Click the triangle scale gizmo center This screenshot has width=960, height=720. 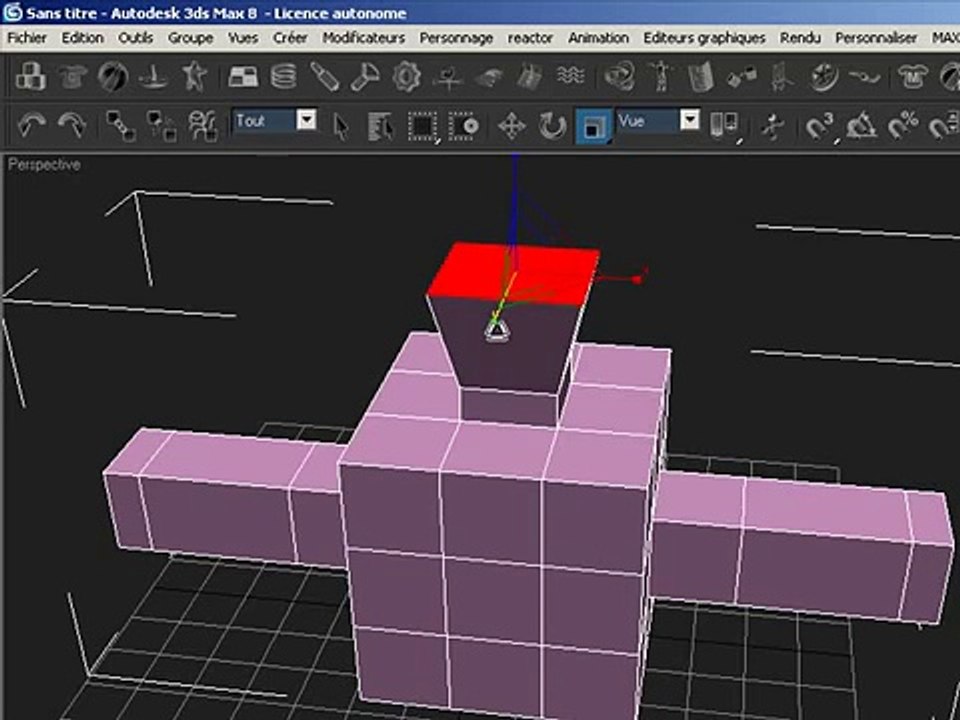coord(497,331)
